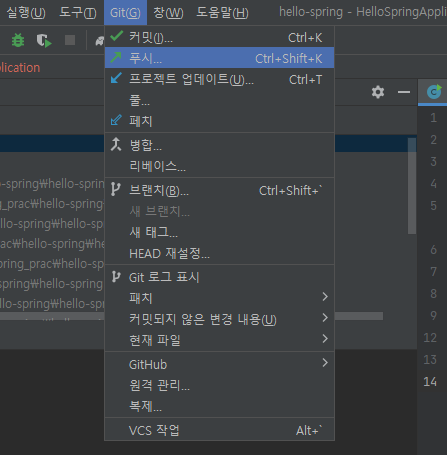Open panel settings gear icon
The image size is (447, 455).
(378, 92)
